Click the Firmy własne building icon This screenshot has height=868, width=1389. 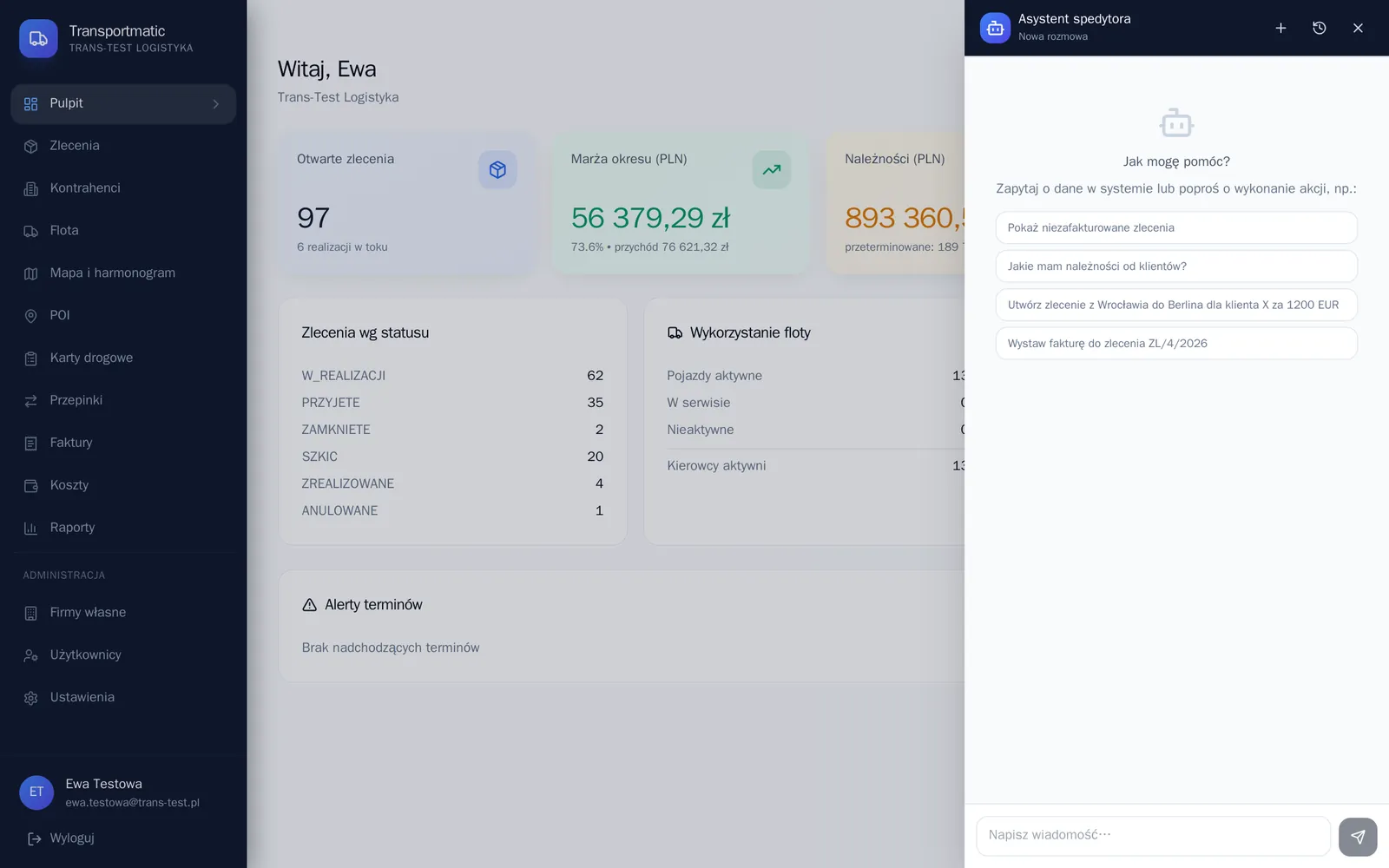click(31, 614)
